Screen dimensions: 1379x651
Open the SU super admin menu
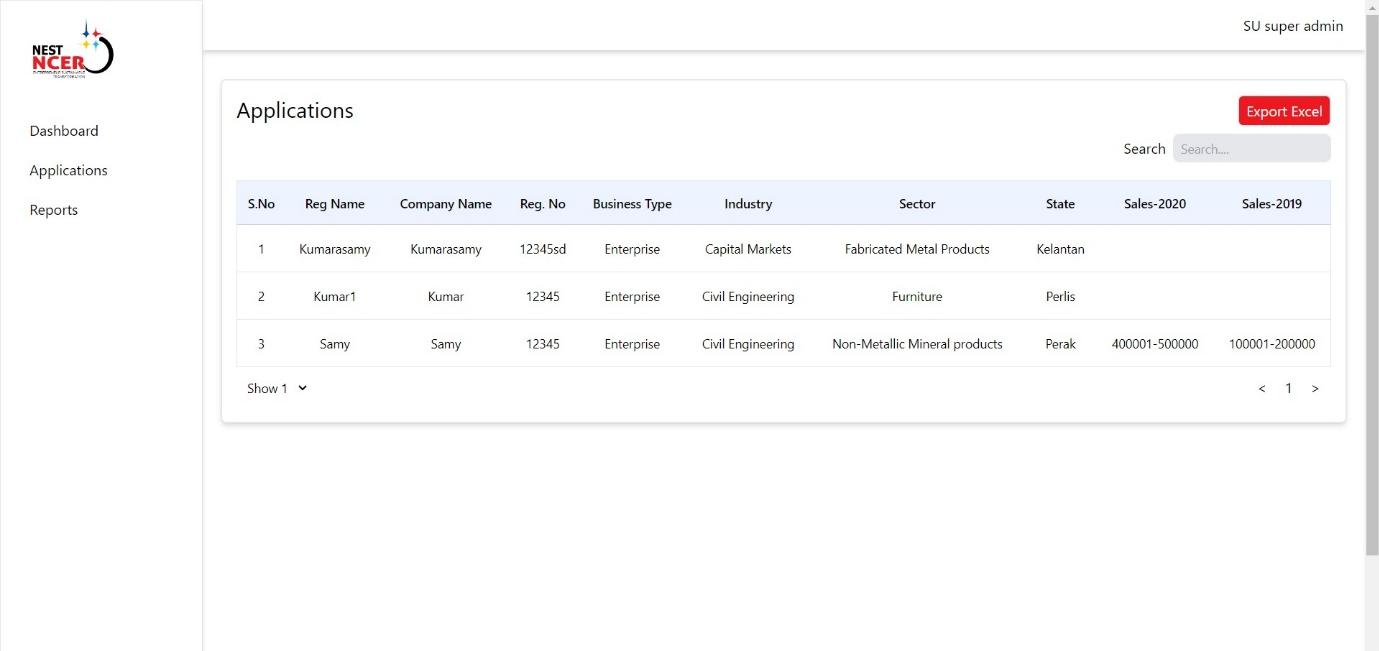pyautogui.click(x=1292, y=26)
